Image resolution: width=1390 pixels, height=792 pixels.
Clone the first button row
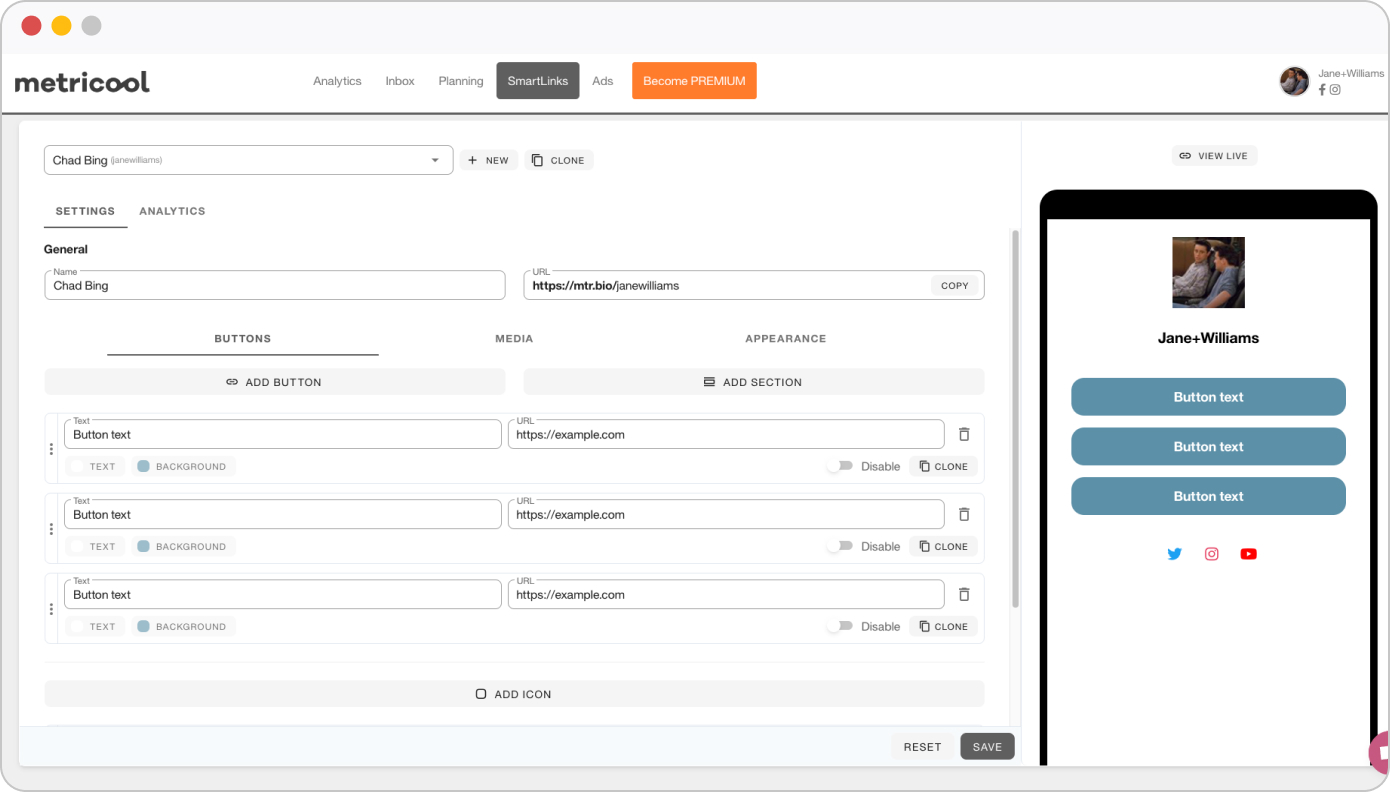[x=943, y=466]
